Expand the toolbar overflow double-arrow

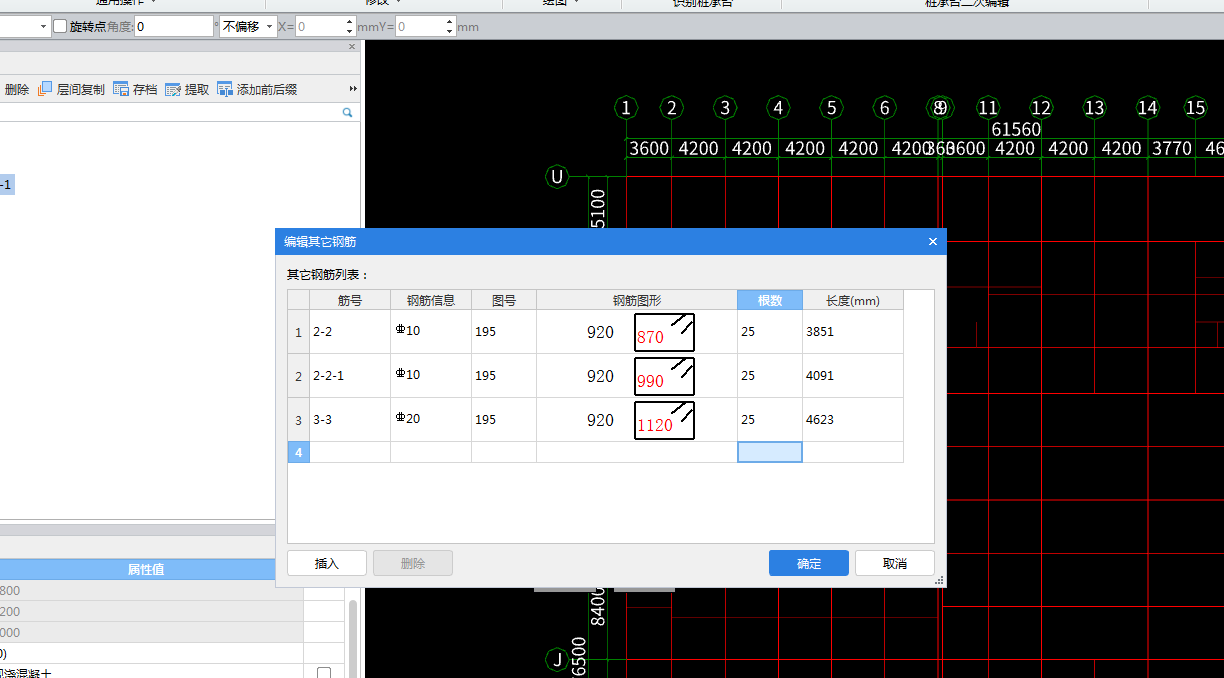(353, 89)
